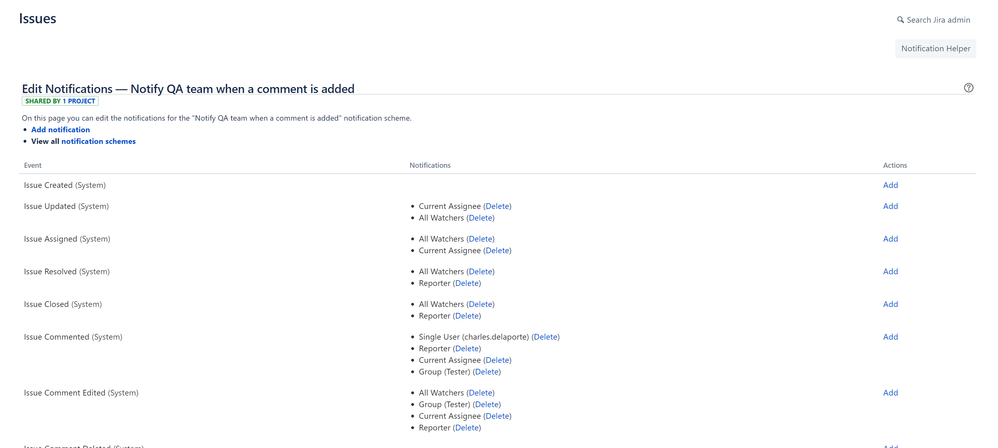Delete Current Assignee from Issue Updated
This screenshot has height=448, width=998.
498,206
